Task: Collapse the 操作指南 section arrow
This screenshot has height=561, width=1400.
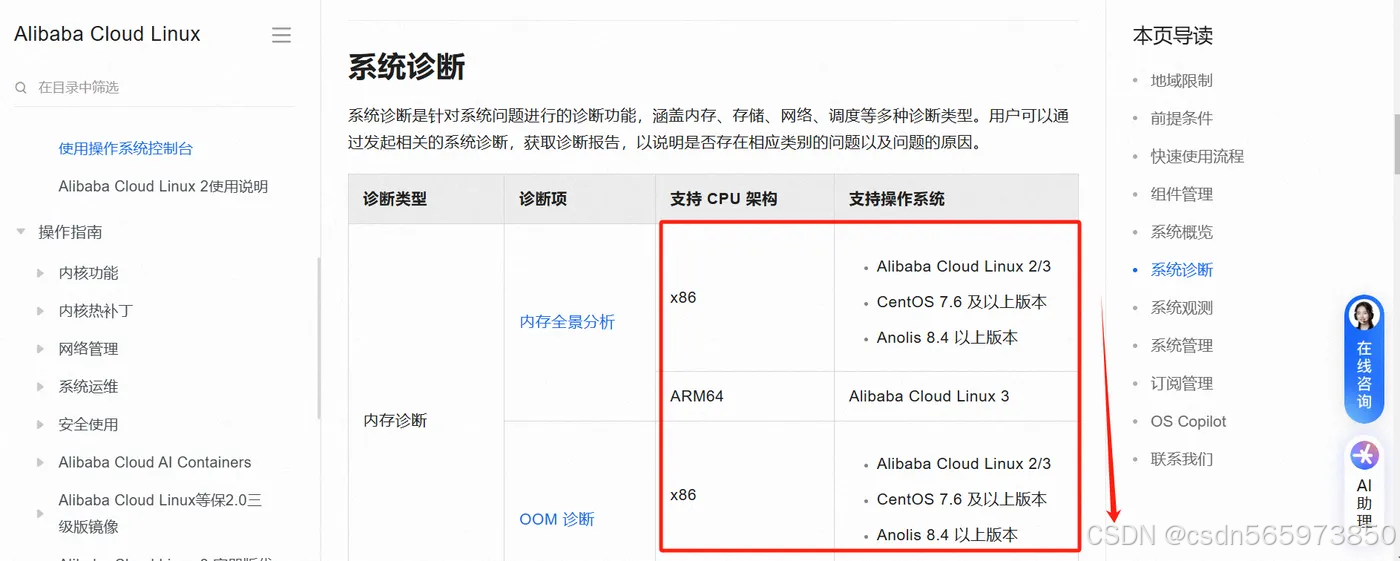Action: [20, 232]
